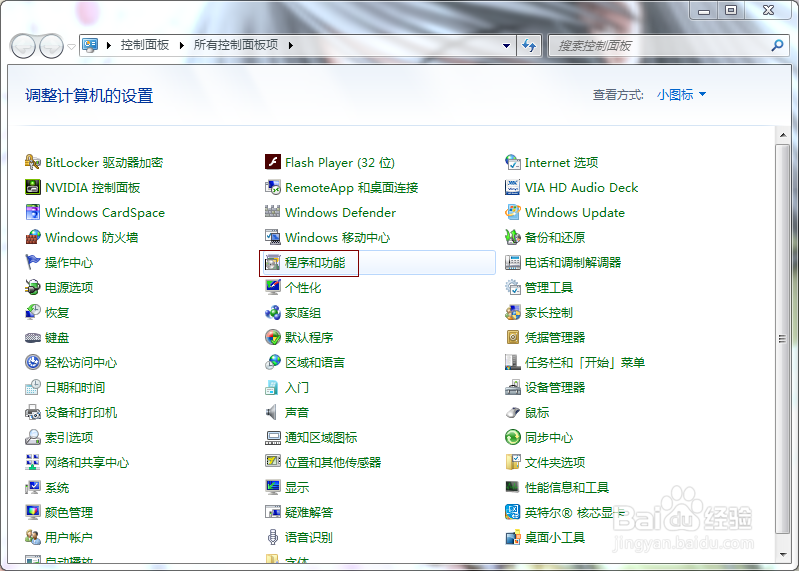Open the recent pages arrow beside navigation buttons
Viewport: 799px width, 571px height.
pyautogui.click(x=71, y=46)
